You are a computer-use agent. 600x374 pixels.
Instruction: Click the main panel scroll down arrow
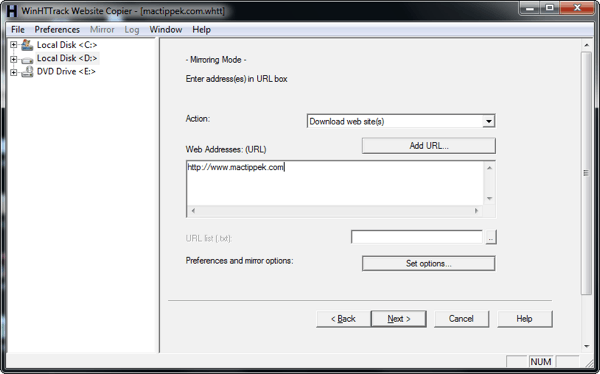(x=587, y=346)
